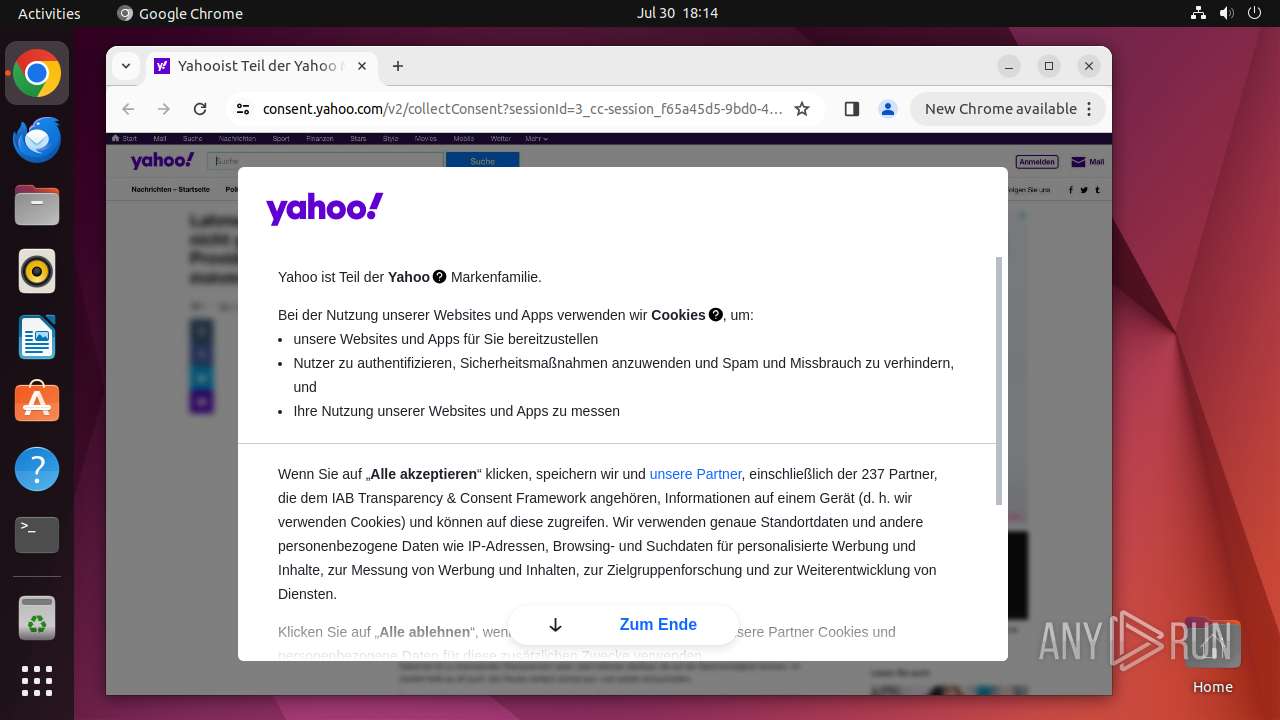Open Chrome three-dot menu
Image resolution: width=1280 pixels, height=720 pixels.
pyautogui.click(x=1090, y=109)
